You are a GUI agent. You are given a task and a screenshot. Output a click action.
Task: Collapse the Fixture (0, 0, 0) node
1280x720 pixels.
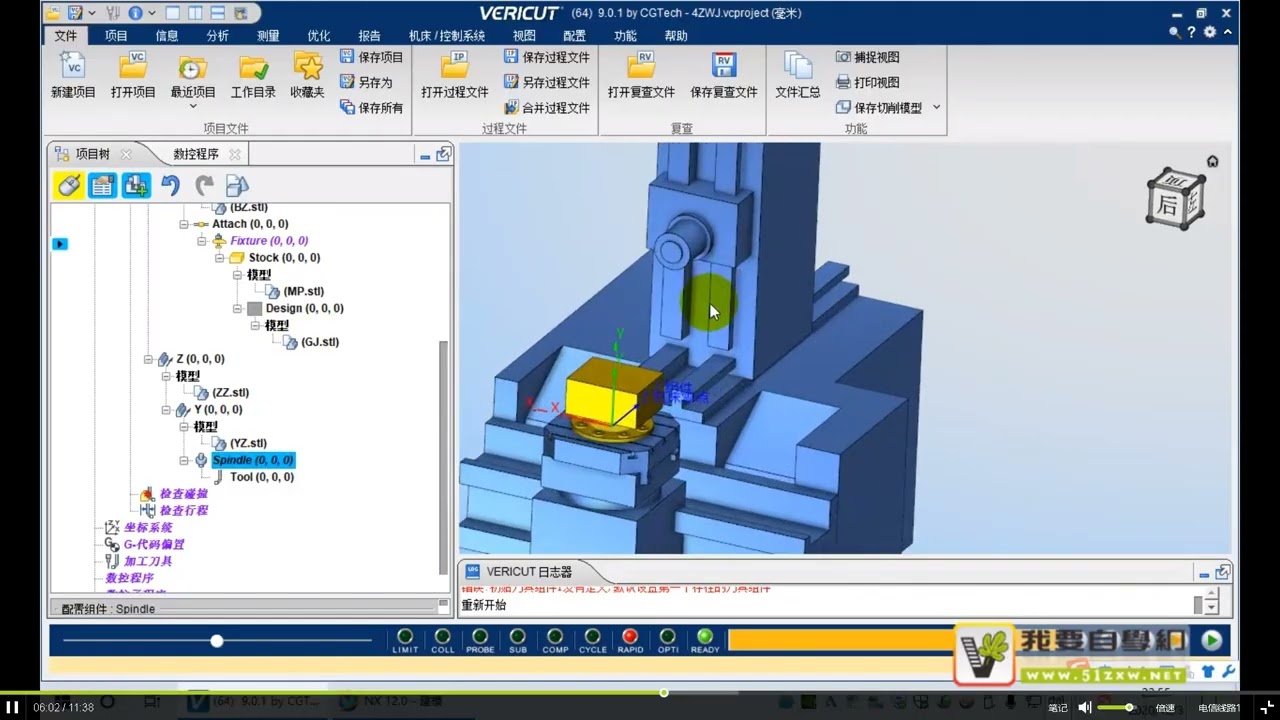[202, 241]
